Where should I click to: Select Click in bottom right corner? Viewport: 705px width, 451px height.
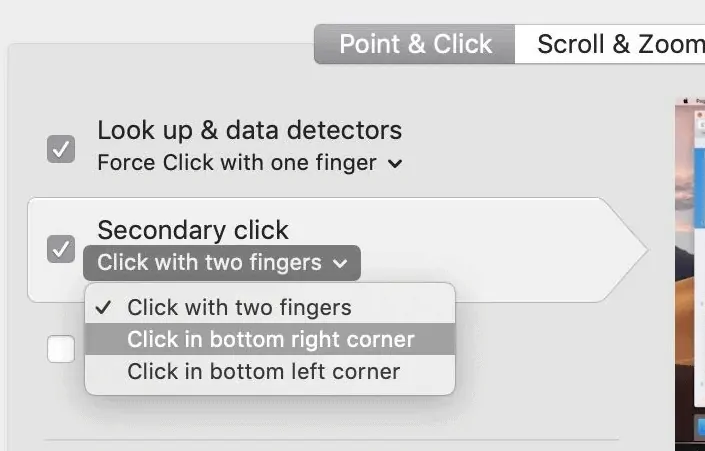270,339
